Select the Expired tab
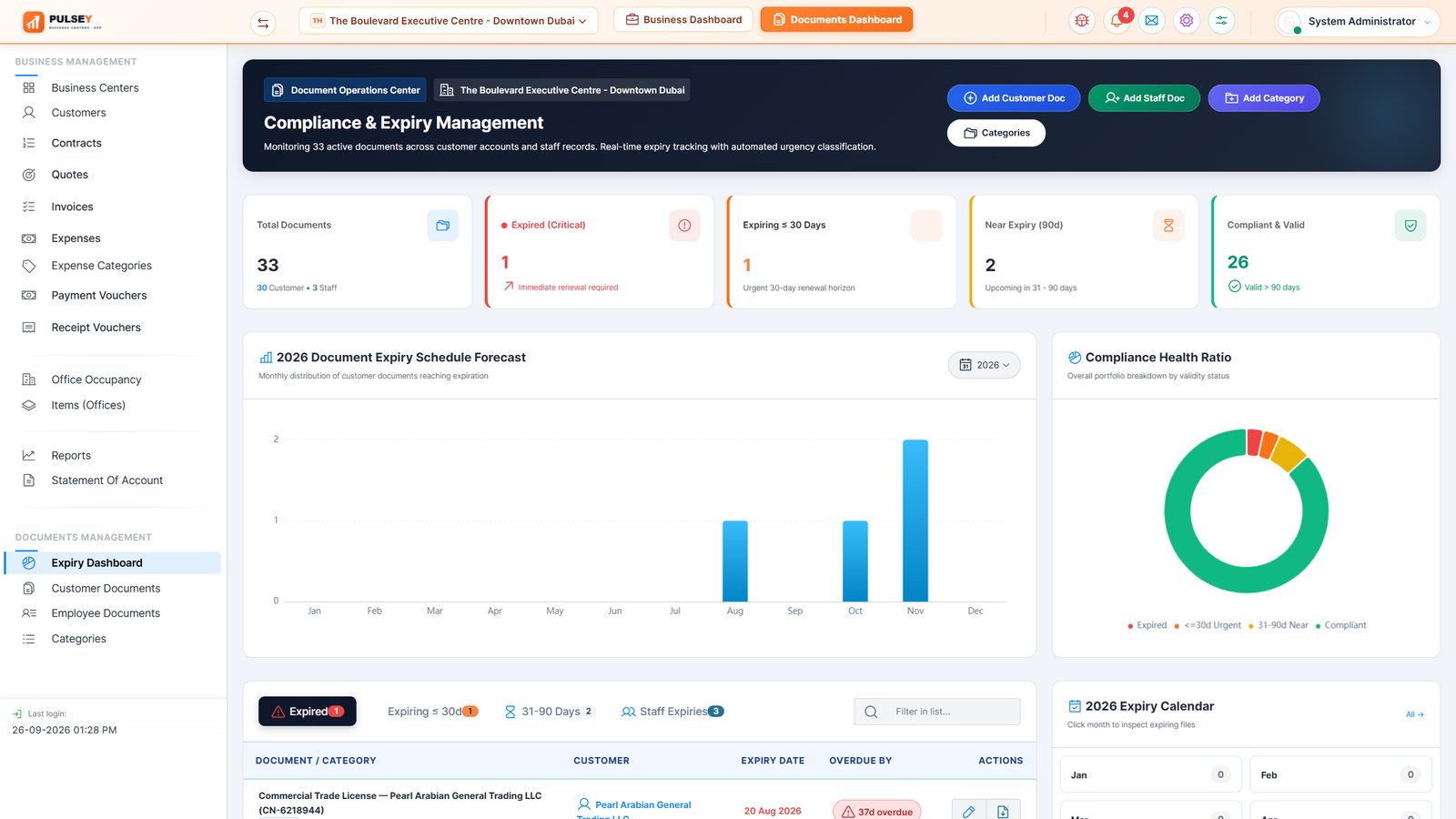The image size is (1456, 819). click(x=308, y=712)
